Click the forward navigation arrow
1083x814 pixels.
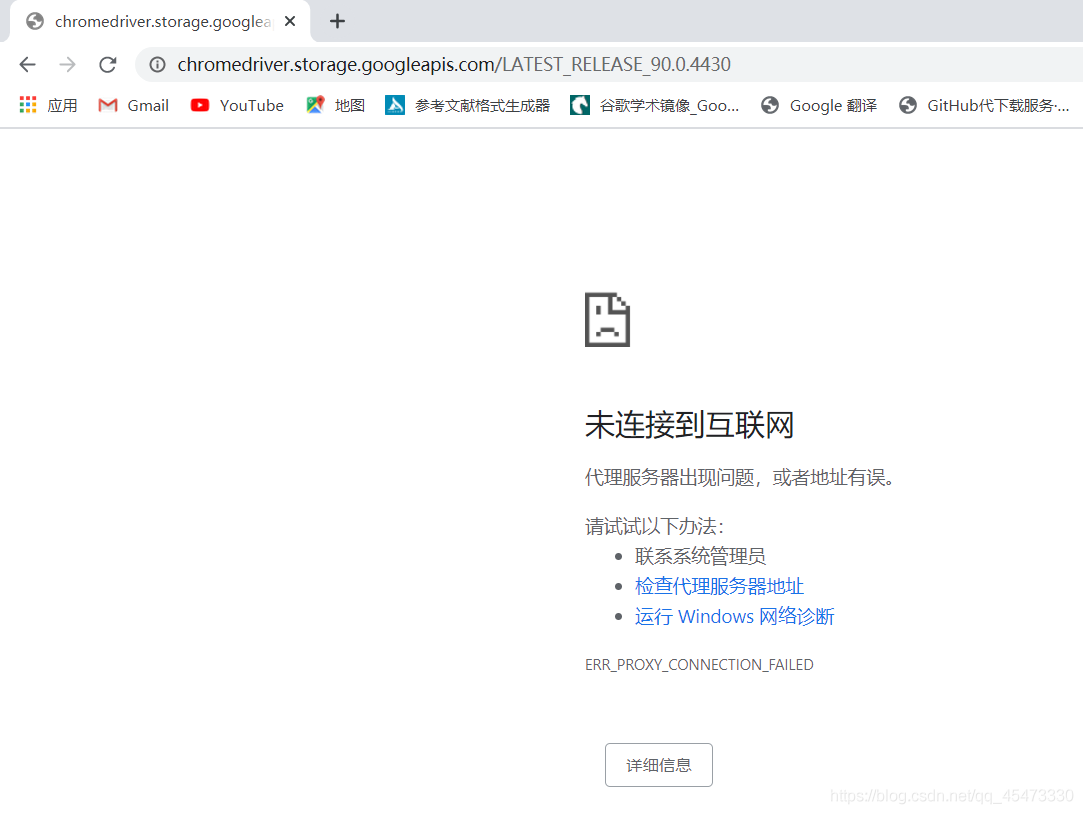(x=67, y=64)
